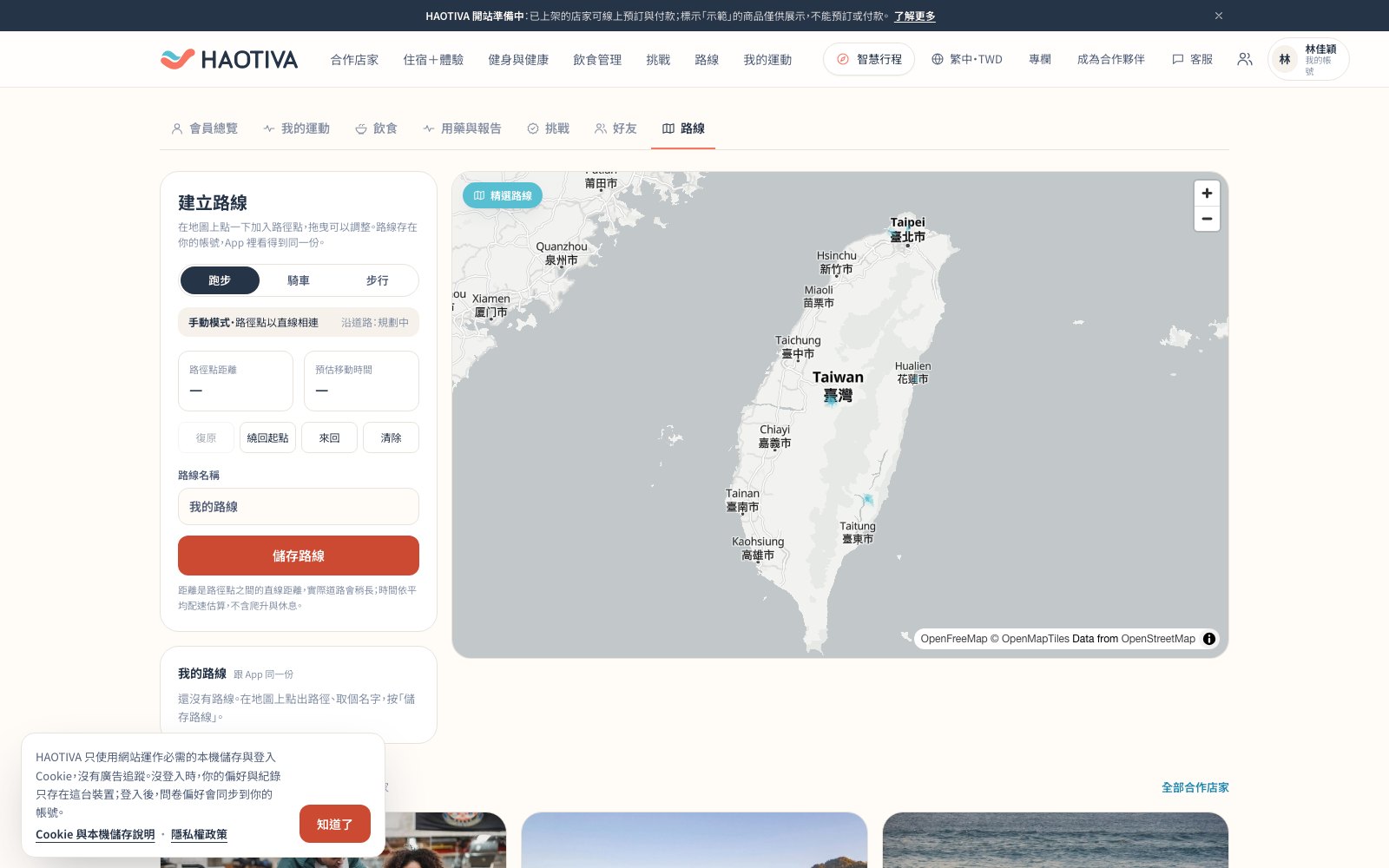Open 我的運動 in top navigation bar
The width and height of the screenshot is (1389, 868).
click(767, 59)
